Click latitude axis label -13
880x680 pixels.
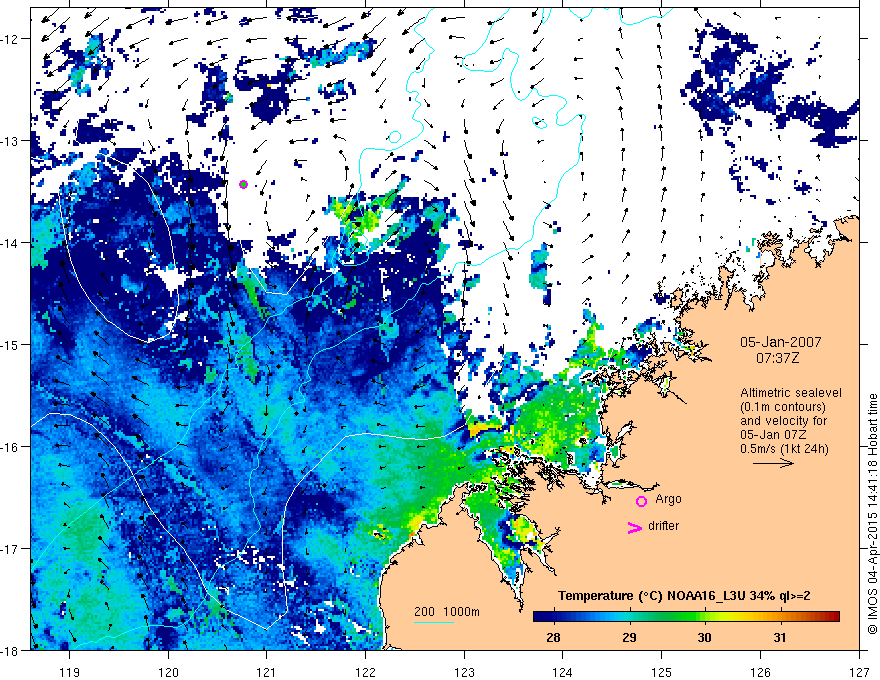click(x=11, y=141)
